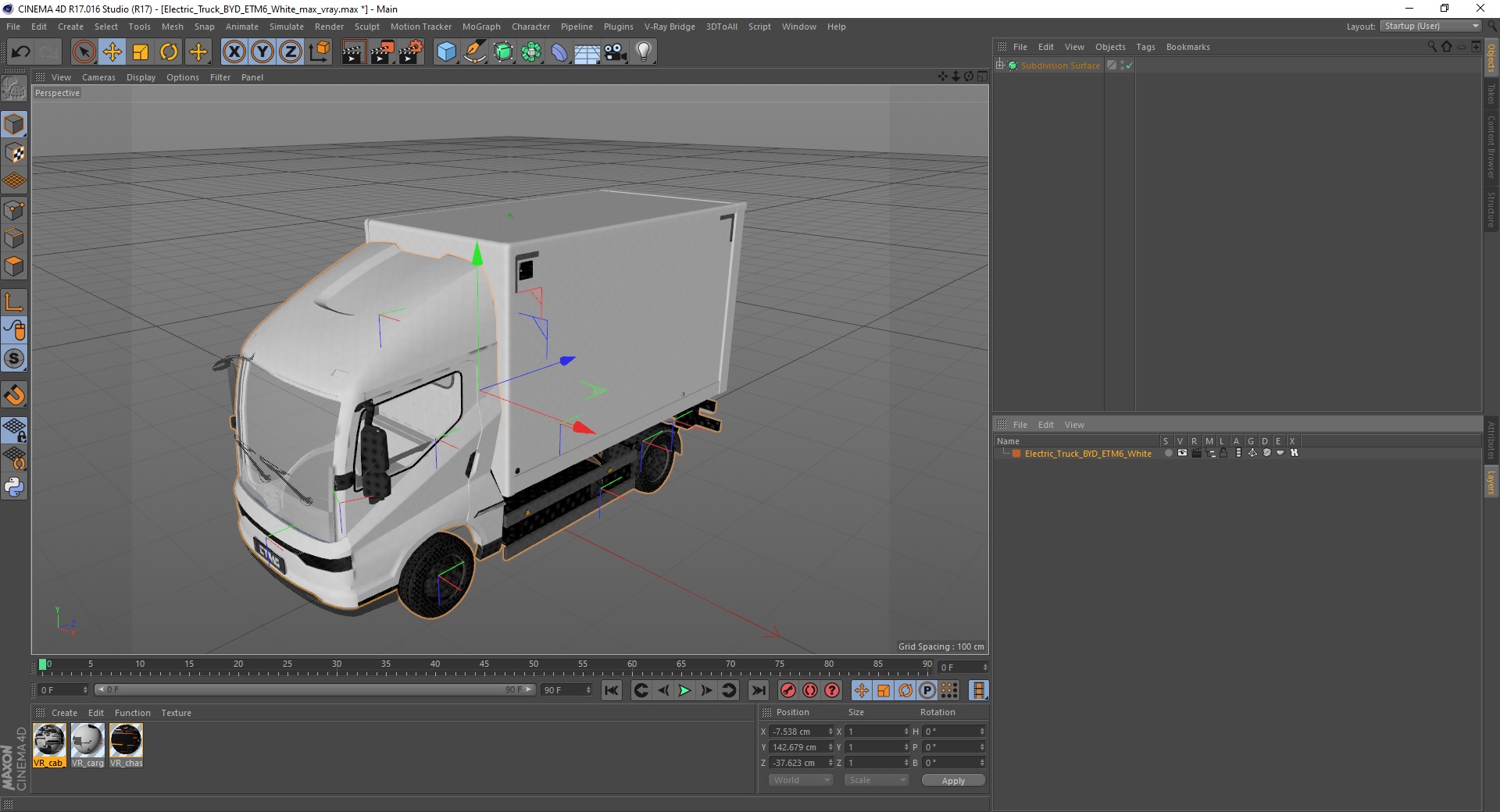Open viewport Cameras menu

coord(98,77)
